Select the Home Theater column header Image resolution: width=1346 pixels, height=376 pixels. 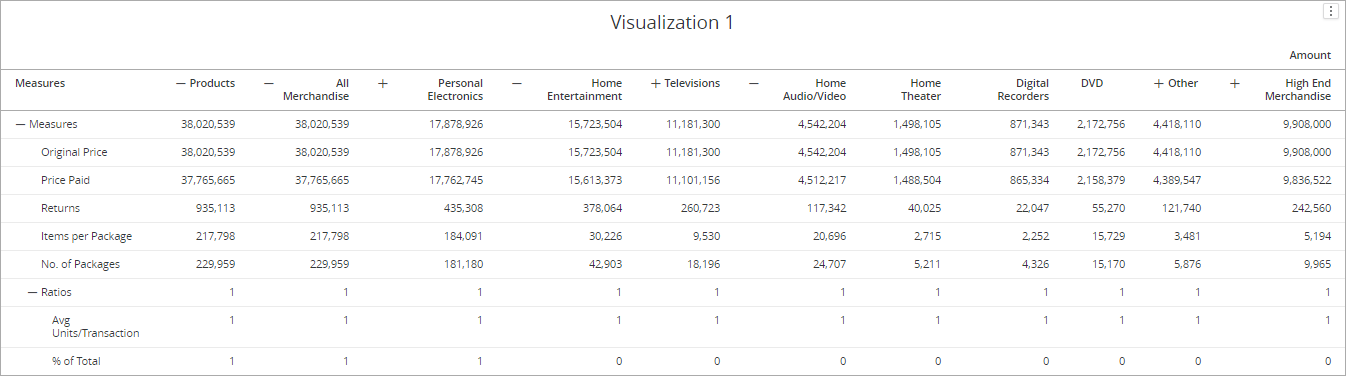(x=926, y=90)
